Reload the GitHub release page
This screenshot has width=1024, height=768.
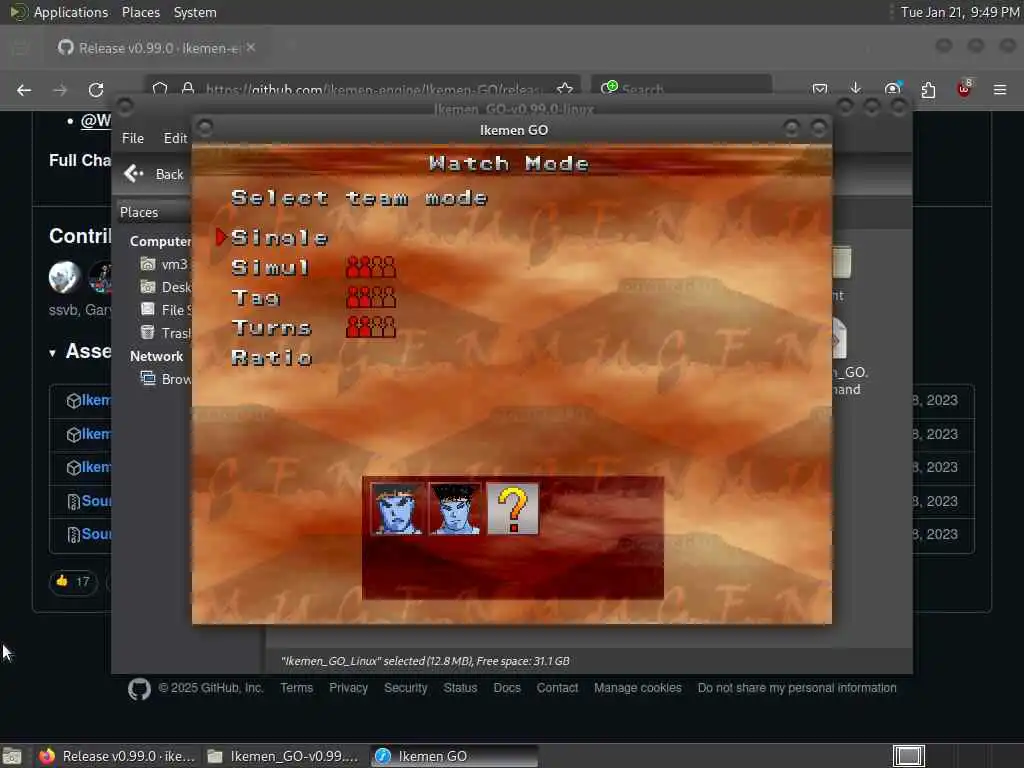96,90
